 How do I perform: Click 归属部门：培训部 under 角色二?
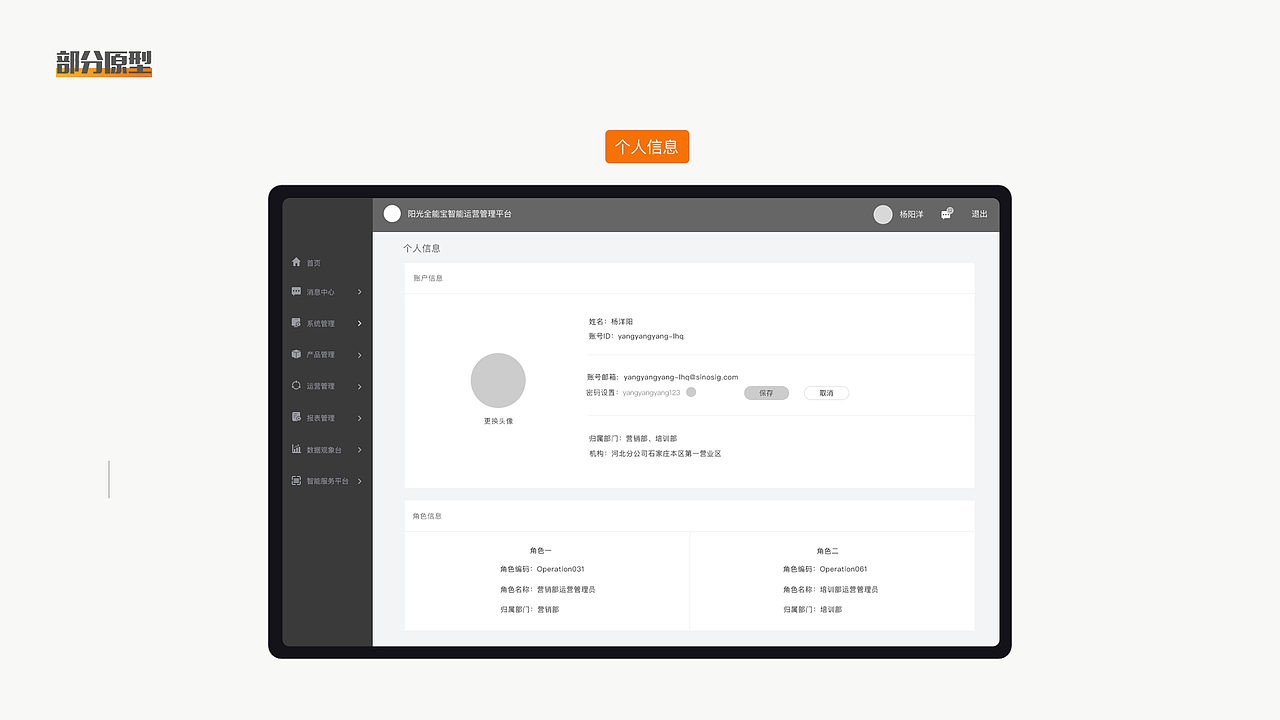click(813, 609)
